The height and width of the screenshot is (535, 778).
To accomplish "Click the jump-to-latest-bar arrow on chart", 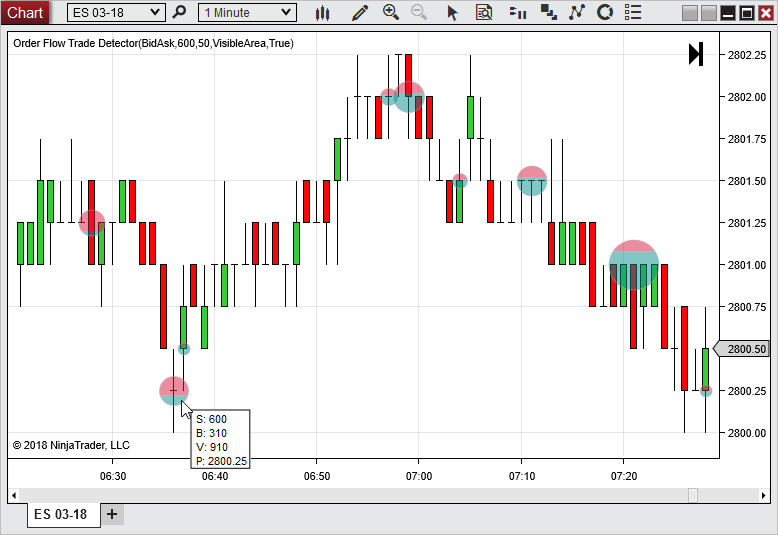I will [696, 54].
